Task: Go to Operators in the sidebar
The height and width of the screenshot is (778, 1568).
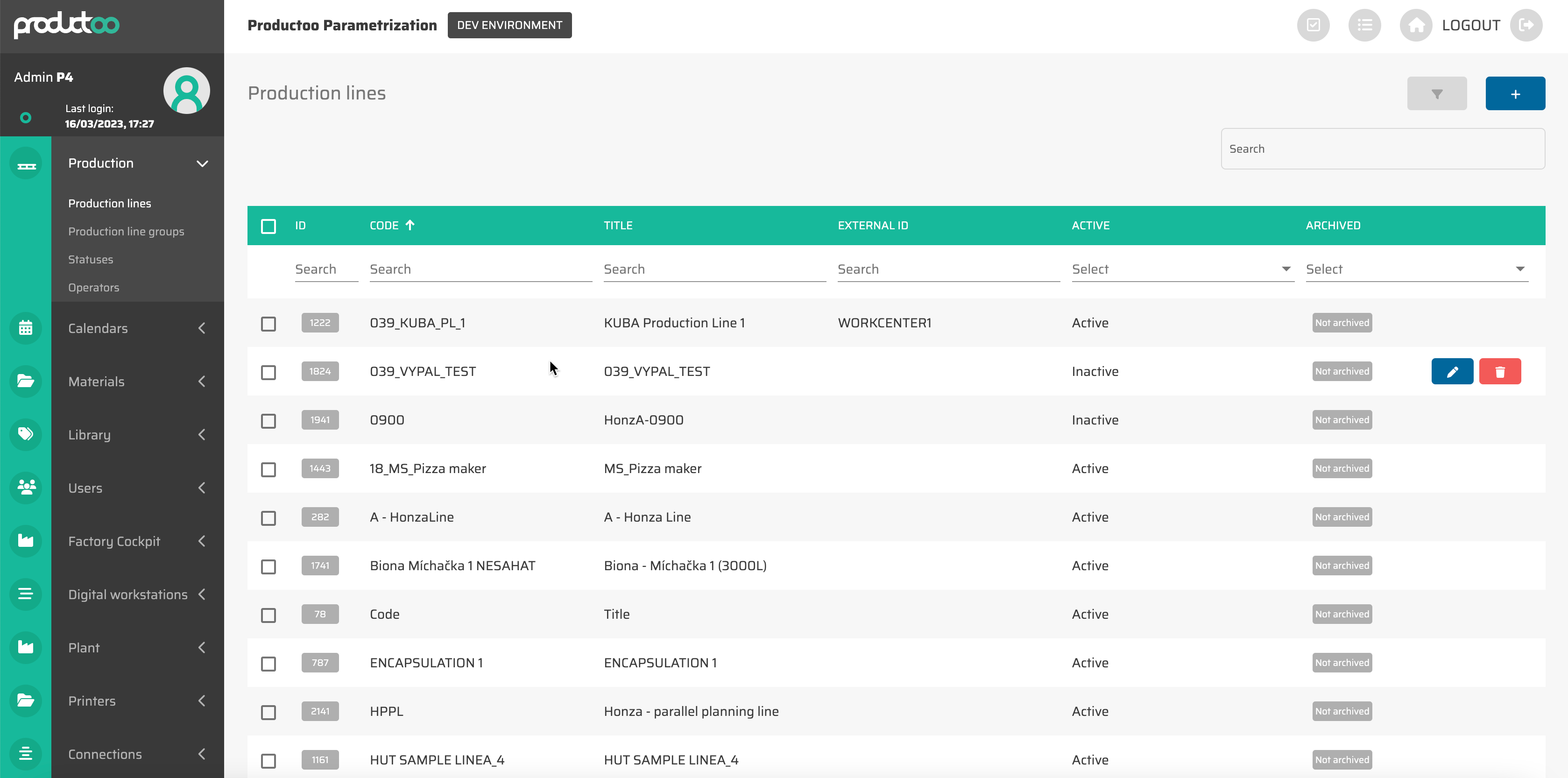Action: pyautogui.click(x=94, y=287)
